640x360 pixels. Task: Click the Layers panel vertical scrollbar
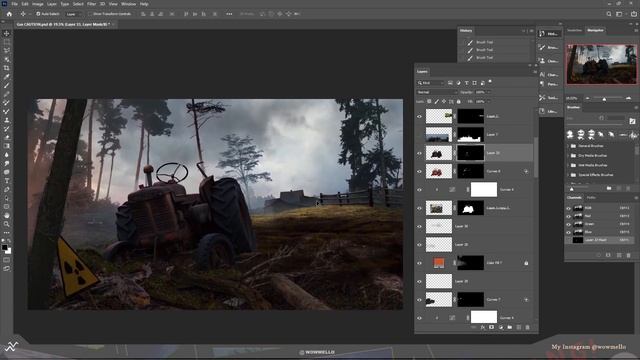536,157
